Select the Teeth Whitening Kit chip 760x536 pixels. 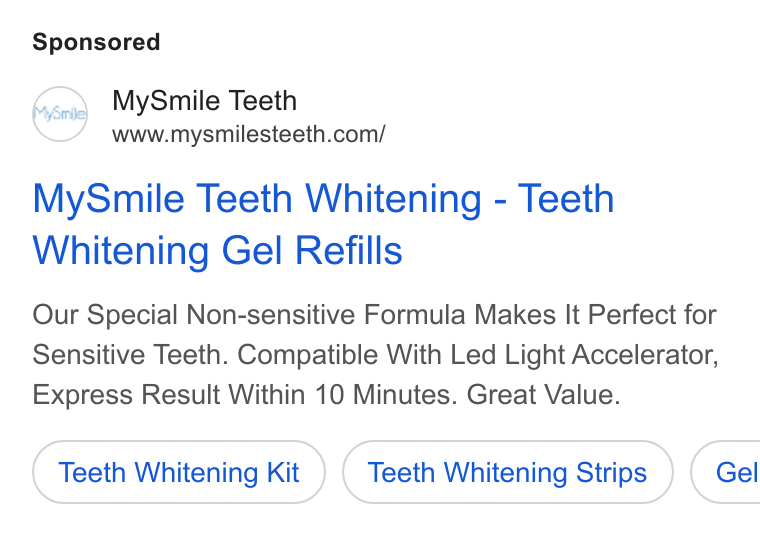[x=179, y=472]
